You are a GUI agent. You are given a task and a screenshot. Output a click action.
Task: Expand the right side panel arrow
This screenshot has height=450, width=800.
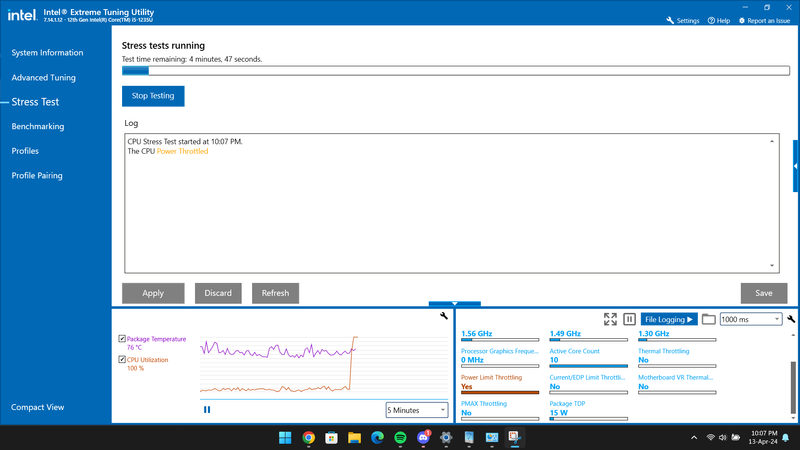[796, 166]
